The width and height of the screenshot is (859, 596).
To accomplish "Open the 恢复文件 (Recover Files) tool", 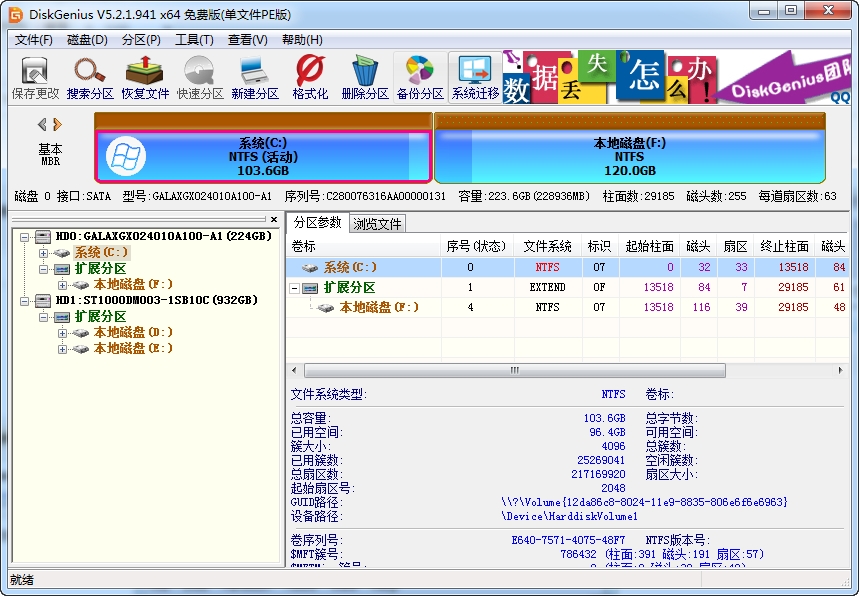I will click(x=145, y=78).
